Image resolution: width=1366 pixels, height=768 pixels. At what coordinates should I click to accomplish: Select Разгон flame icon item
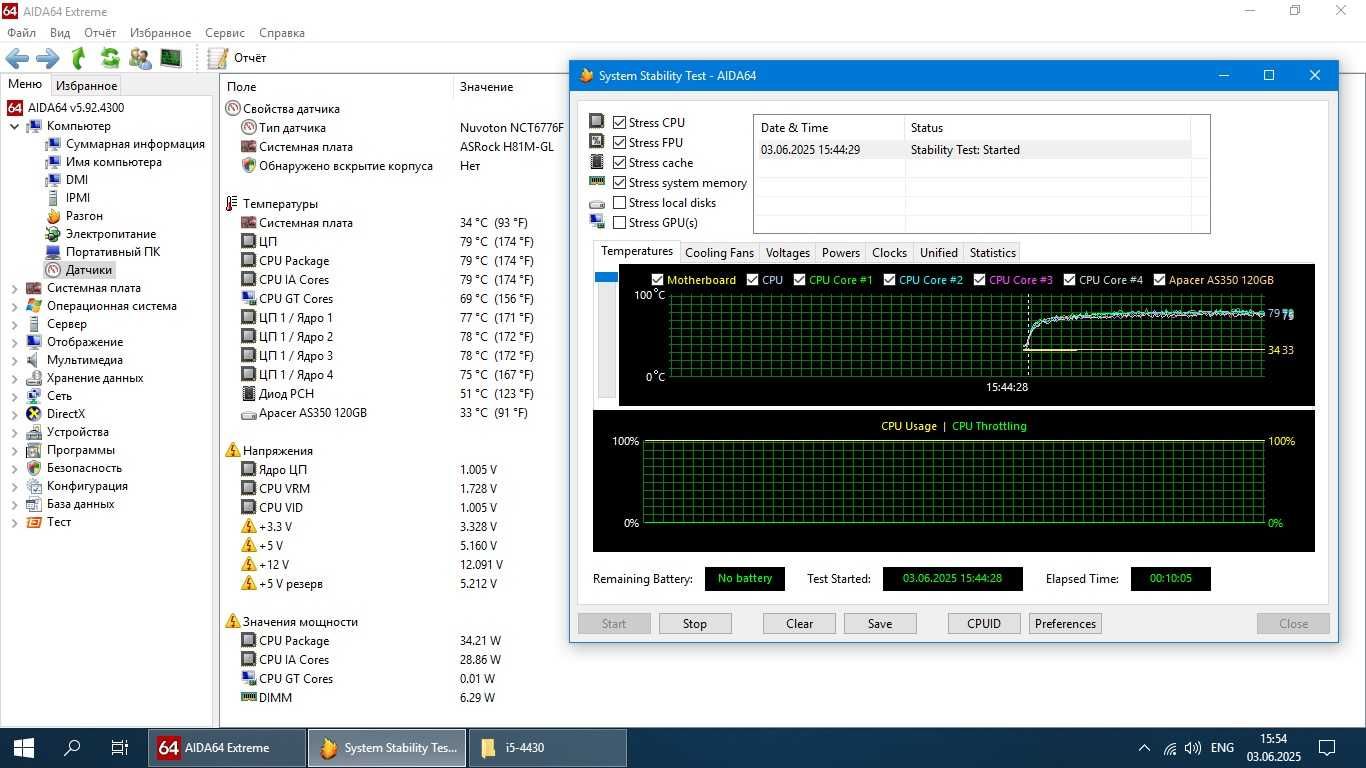click(53, 216)
